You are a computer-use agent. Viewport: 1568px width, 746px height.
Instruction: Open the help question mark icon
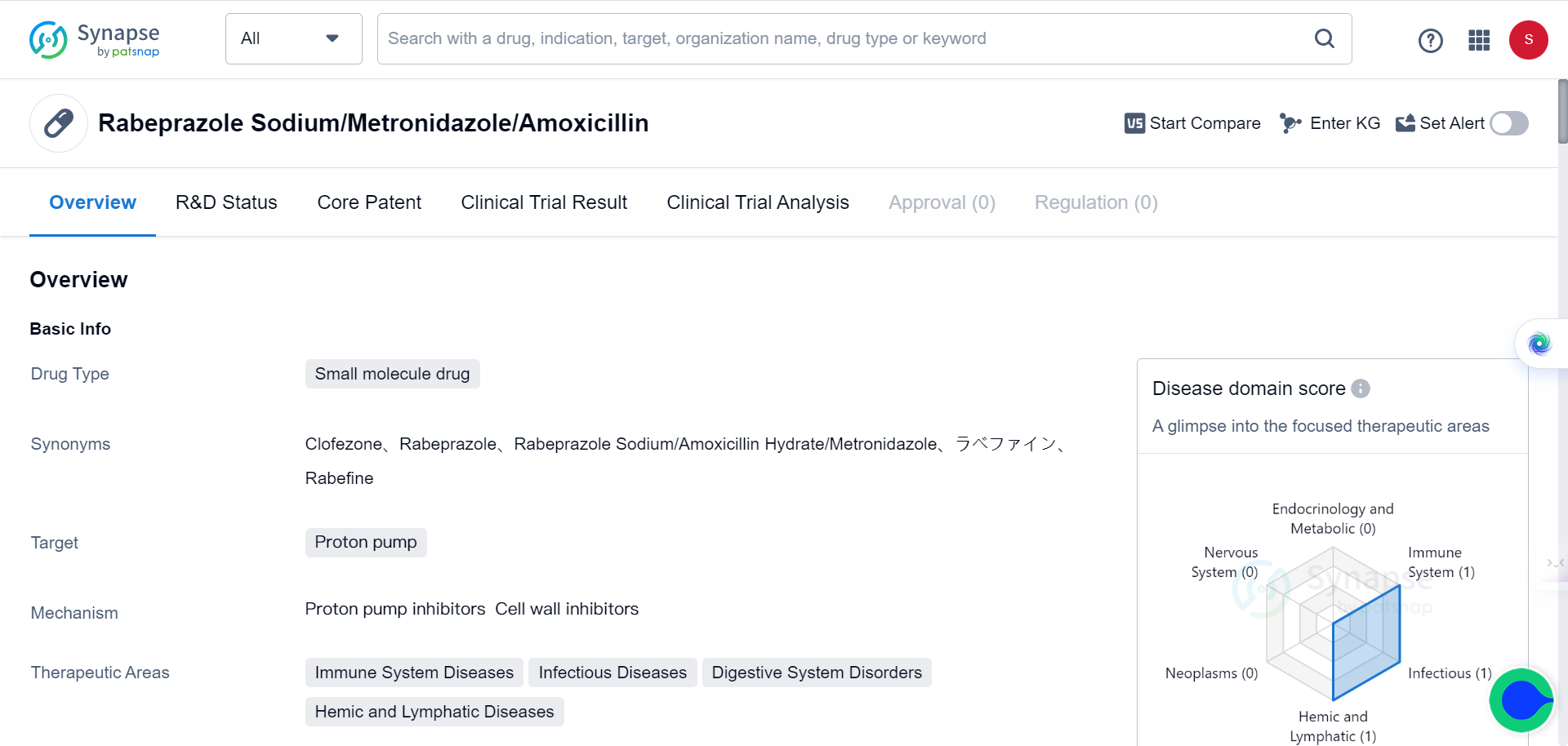click(x=1430, y=40)
